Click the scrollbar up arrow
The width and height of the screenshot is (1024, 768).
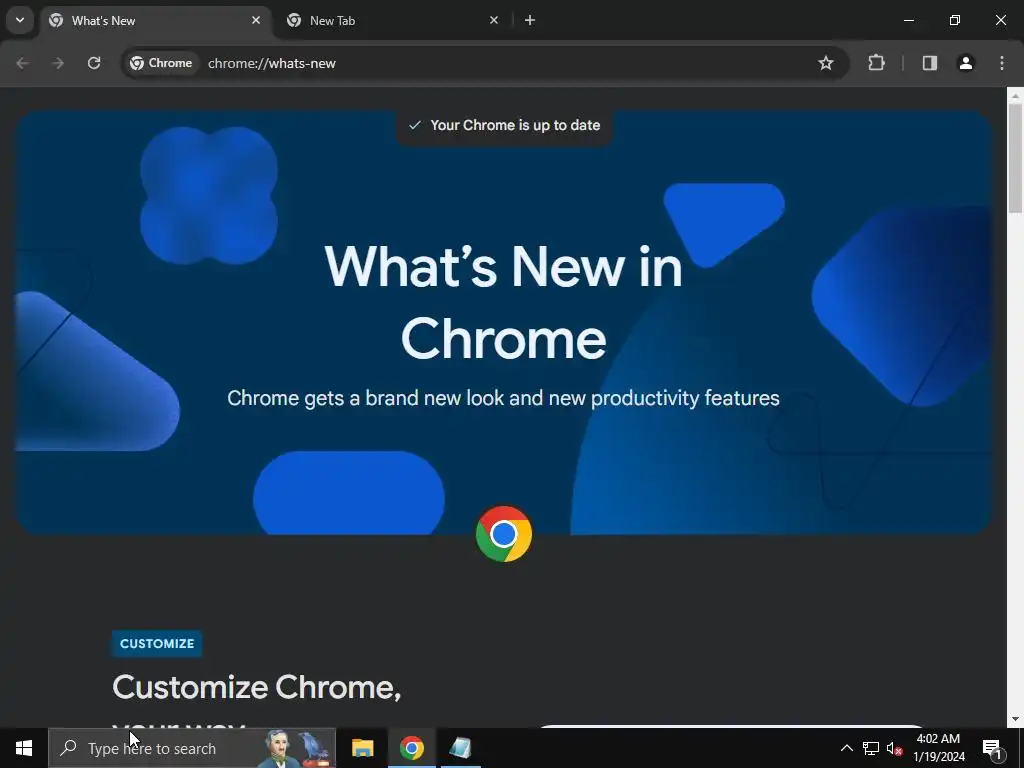point(1015,95)
